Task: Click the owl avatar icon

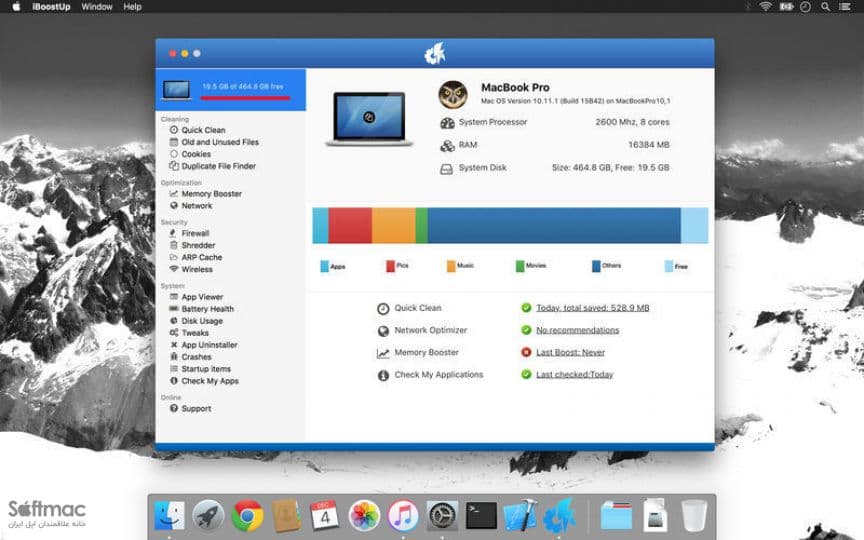Action: [453, 94]
